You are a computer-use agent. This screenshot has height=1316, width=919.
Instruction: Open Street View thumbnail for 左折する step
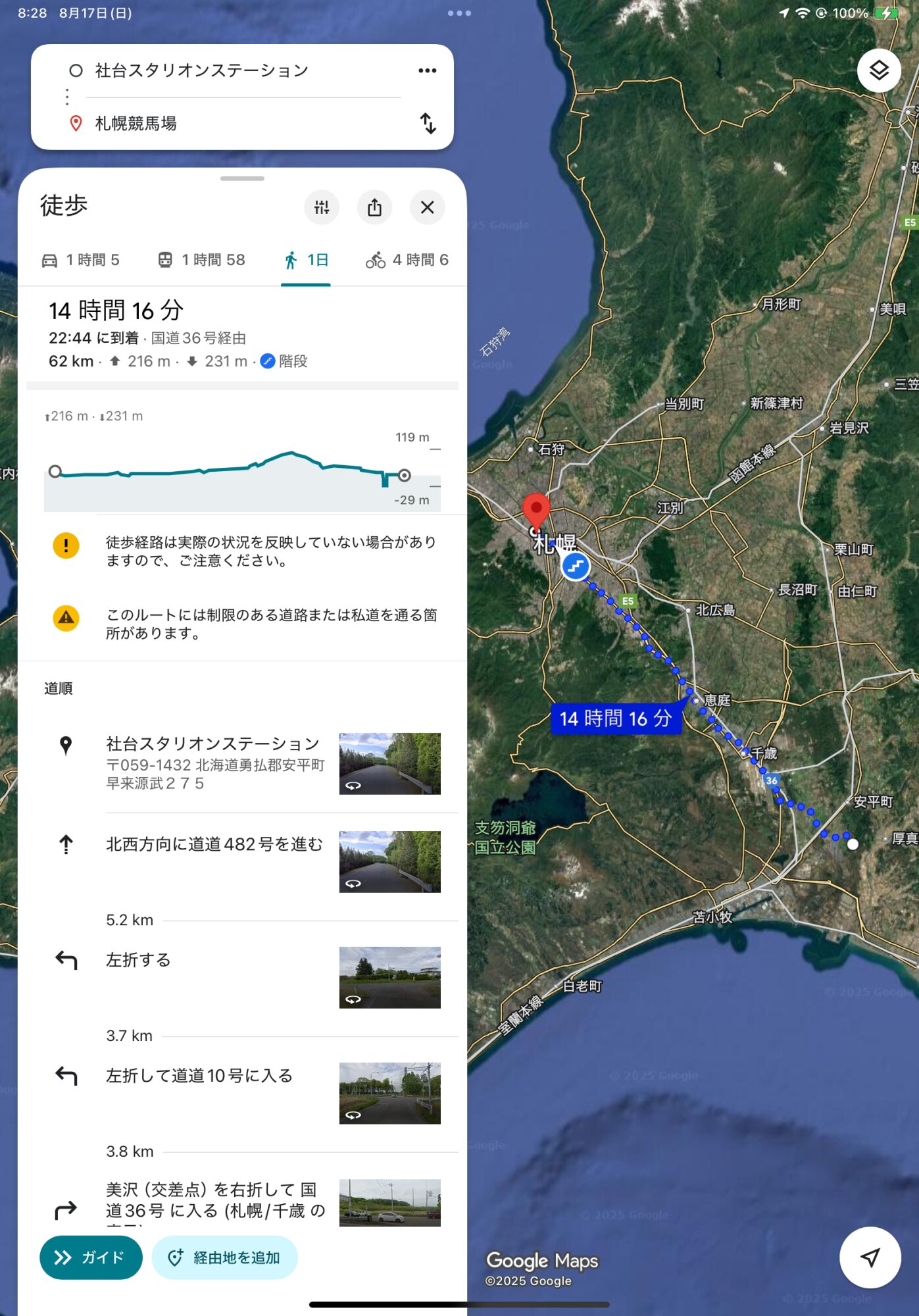click(390, 978)
